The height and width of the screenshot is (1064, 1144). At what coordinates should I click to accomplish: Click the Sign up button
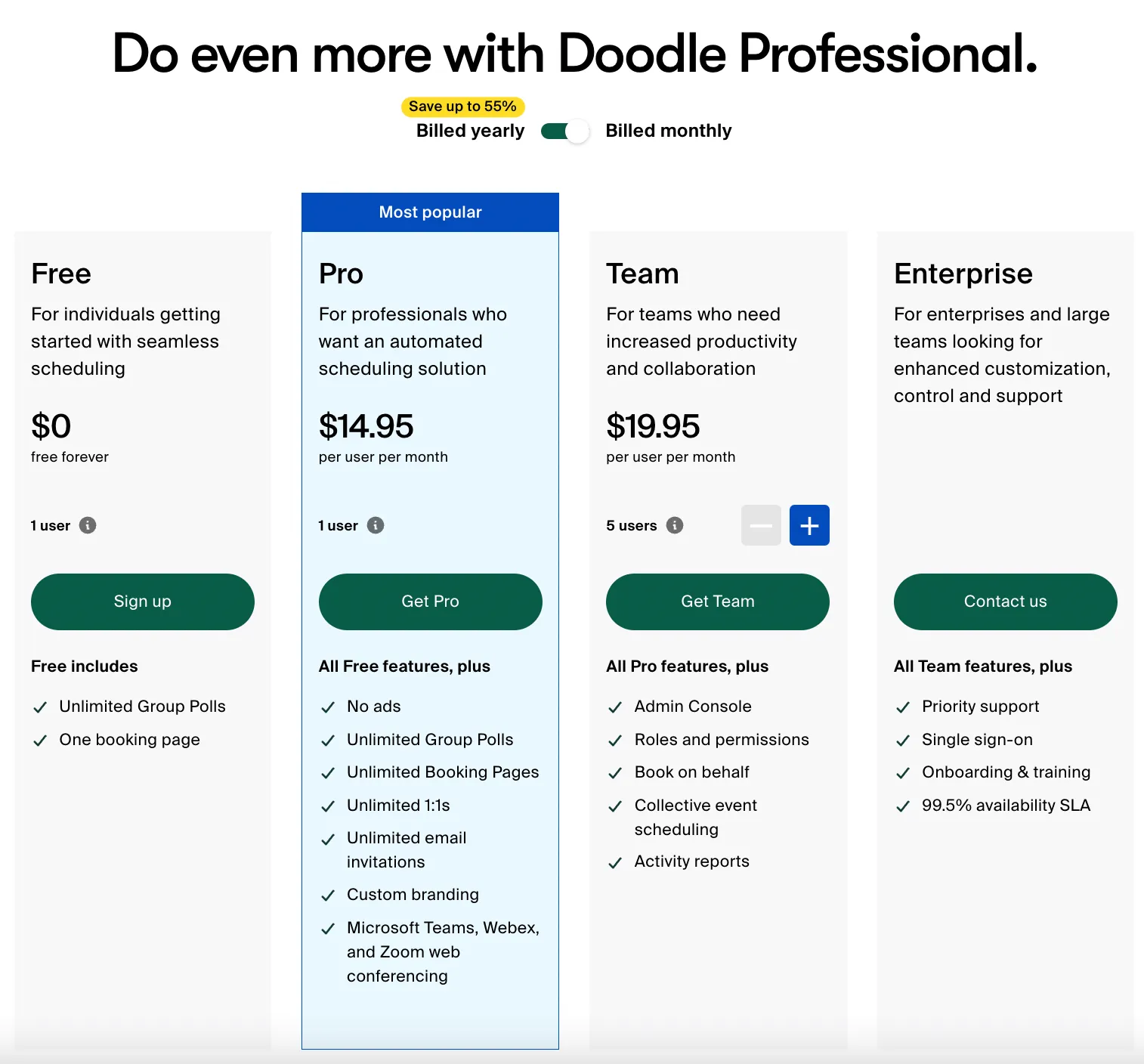point(143,602)
